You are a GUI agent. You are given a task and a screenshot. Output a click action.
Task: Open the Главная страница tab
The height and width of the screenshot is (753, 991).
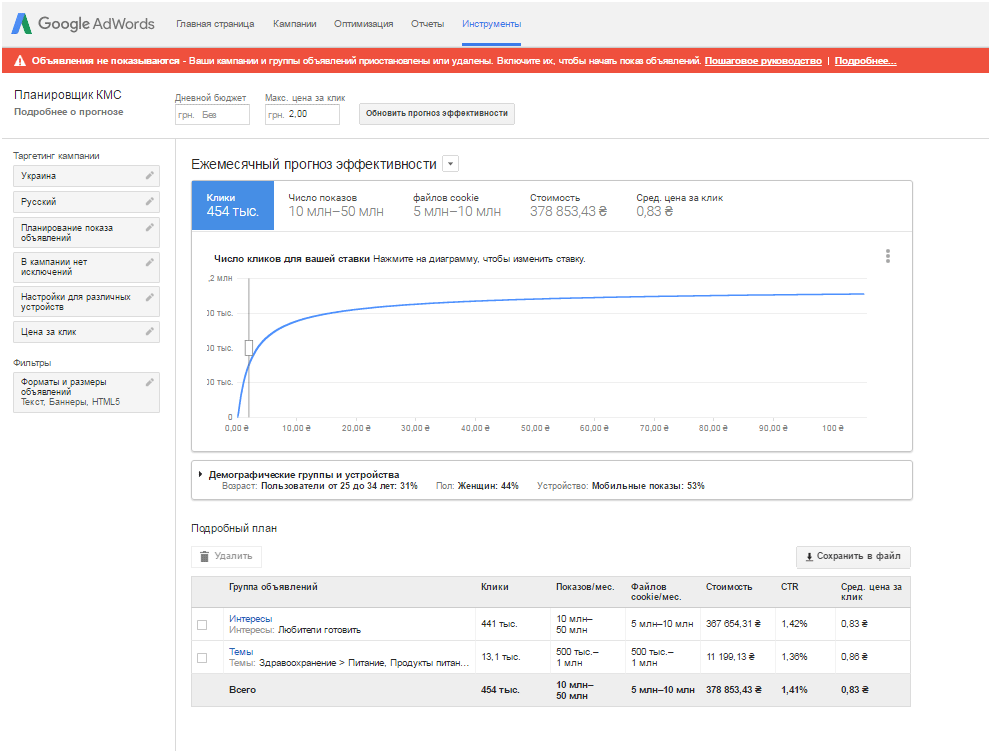(216, 24)
